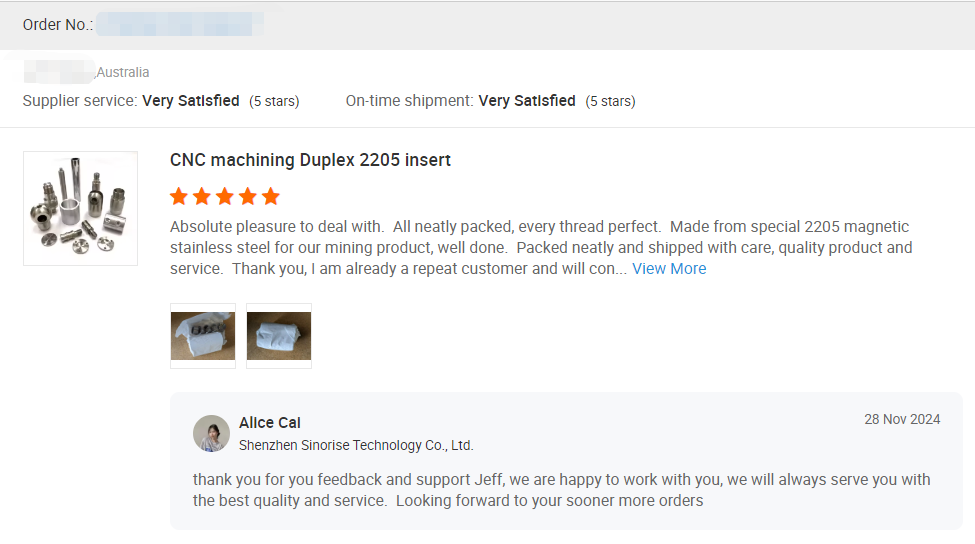This screenshot has width=975, height=544.
Task: Open the CNC machined parts product image
Action: [80, 208]
